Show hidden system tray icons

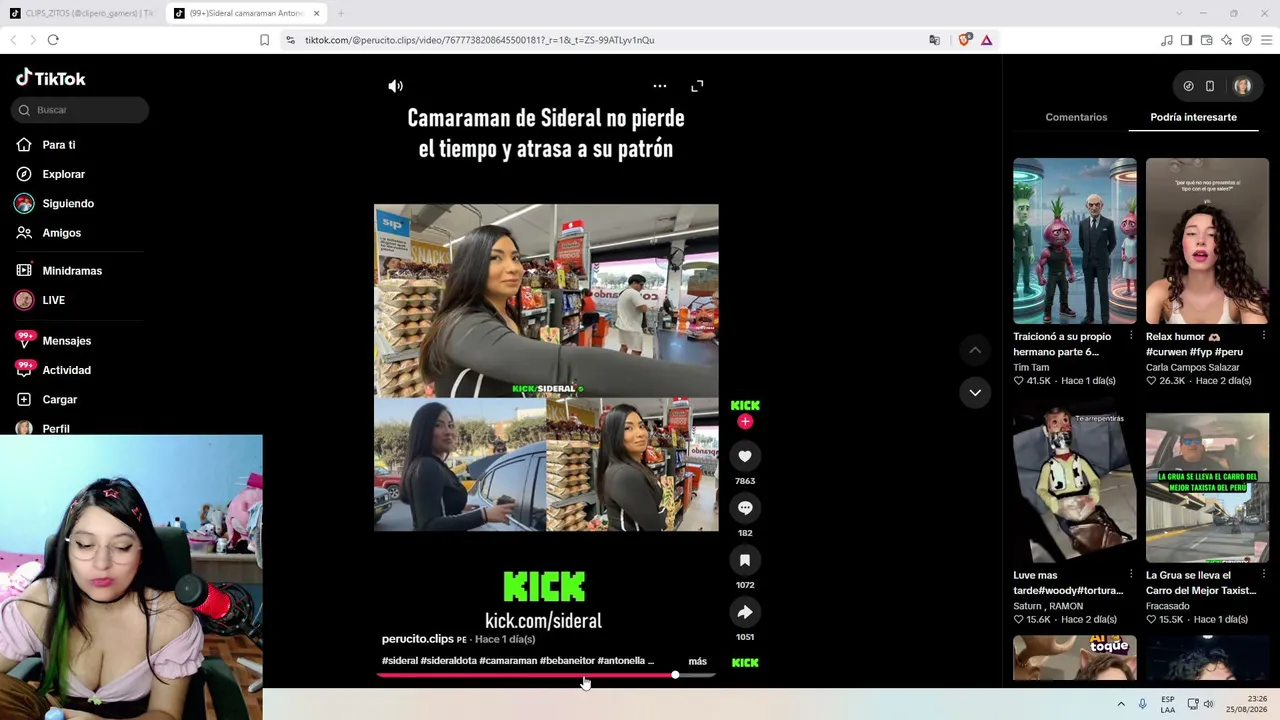coord(1121,704)
